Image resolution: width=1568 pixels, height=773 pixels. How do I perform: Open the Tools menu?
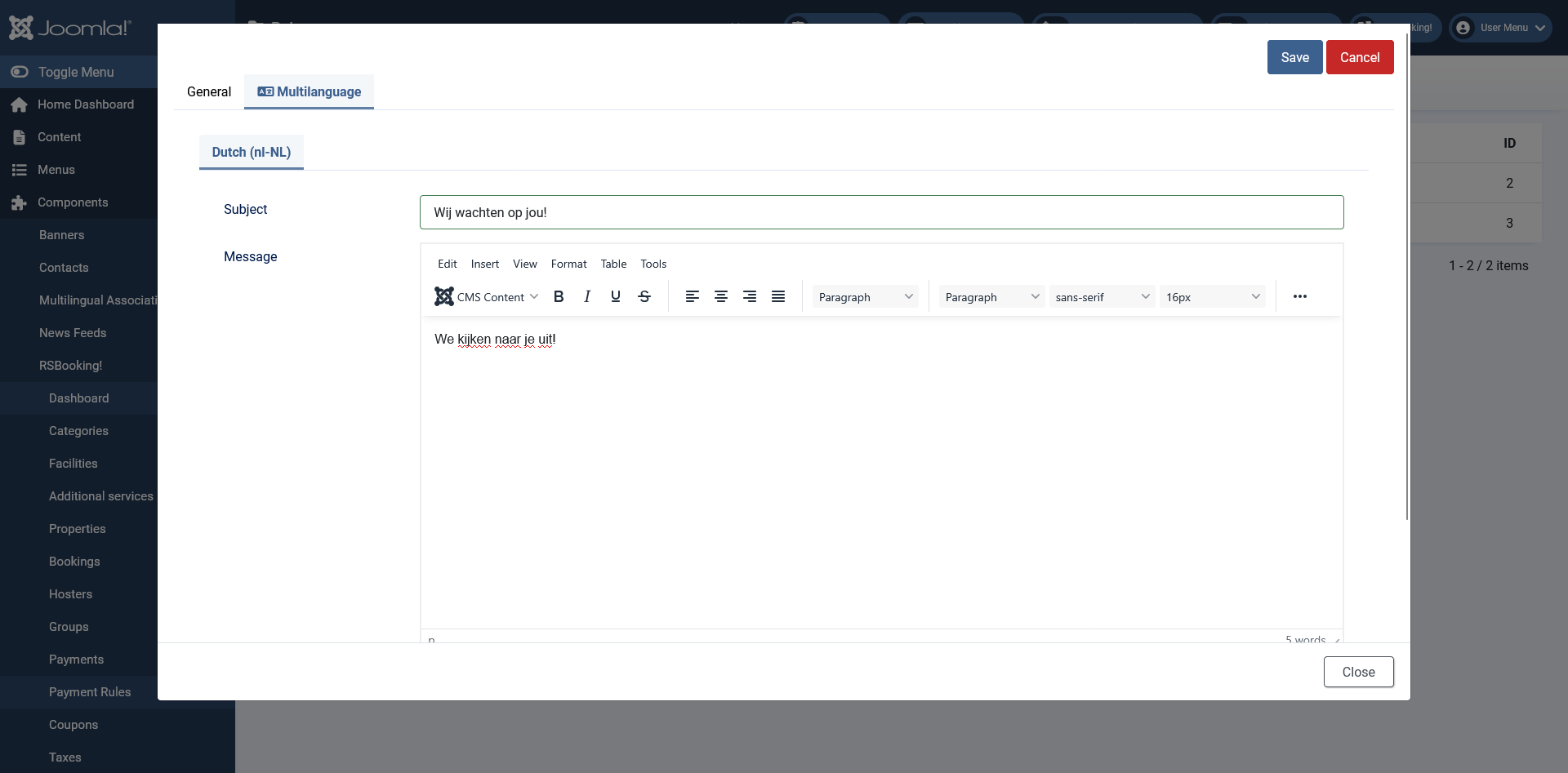coord(653,264)
